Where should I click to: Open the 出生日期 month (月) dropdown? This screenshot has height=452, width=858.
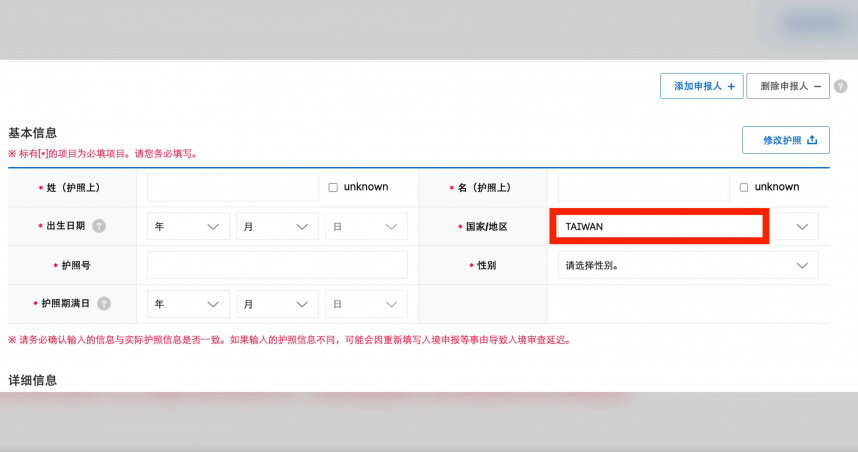pyautogui.click(x=277, y=227)
